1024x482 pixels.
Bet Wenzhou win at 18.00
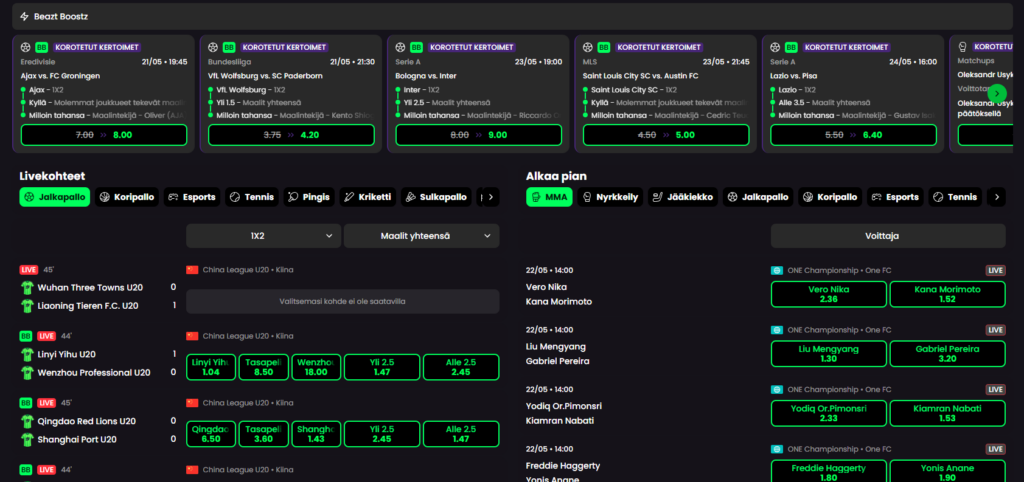(316, 367)
